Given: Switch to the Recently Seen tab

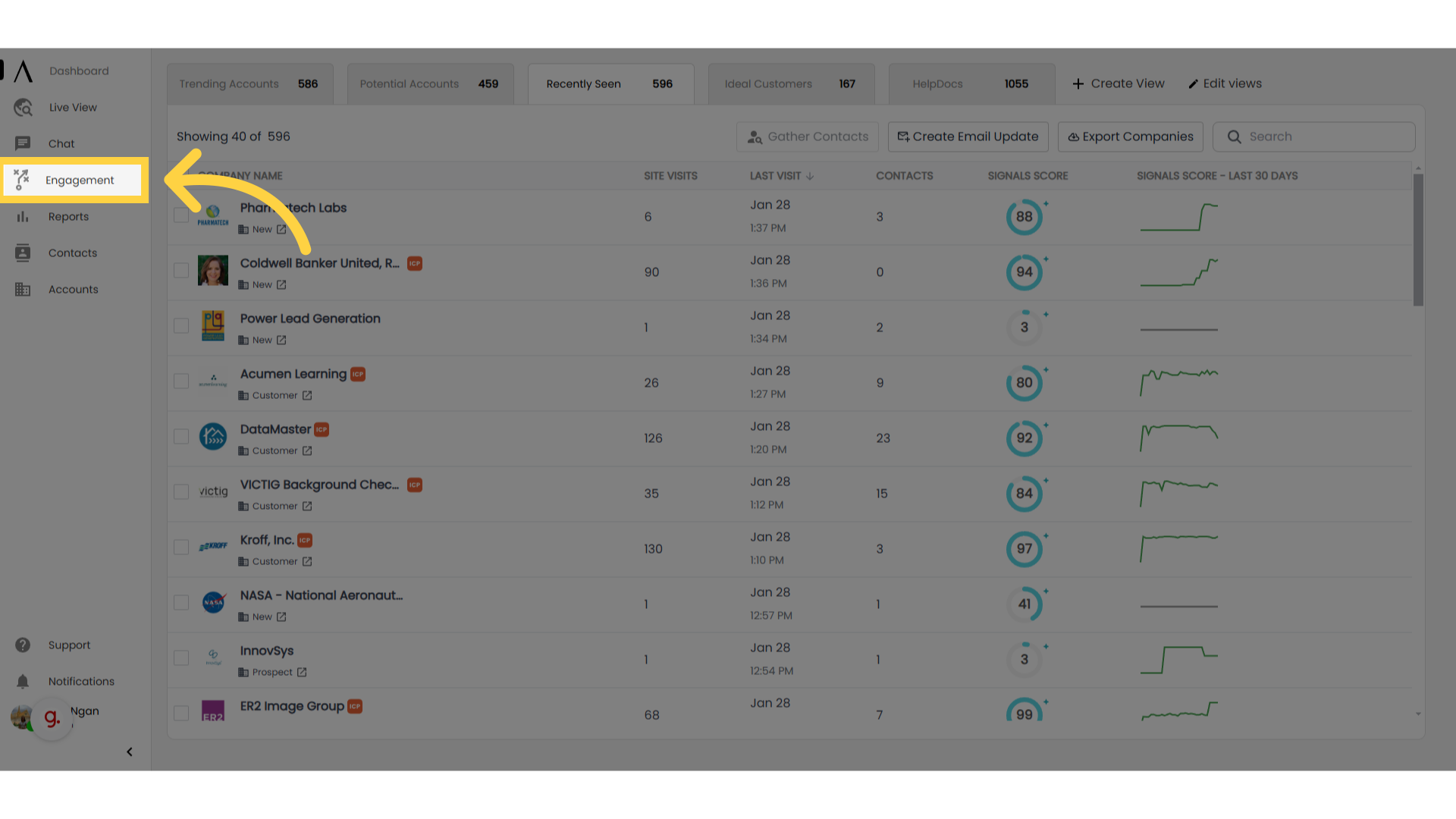Looking at the screenshot, I should 610,84.
